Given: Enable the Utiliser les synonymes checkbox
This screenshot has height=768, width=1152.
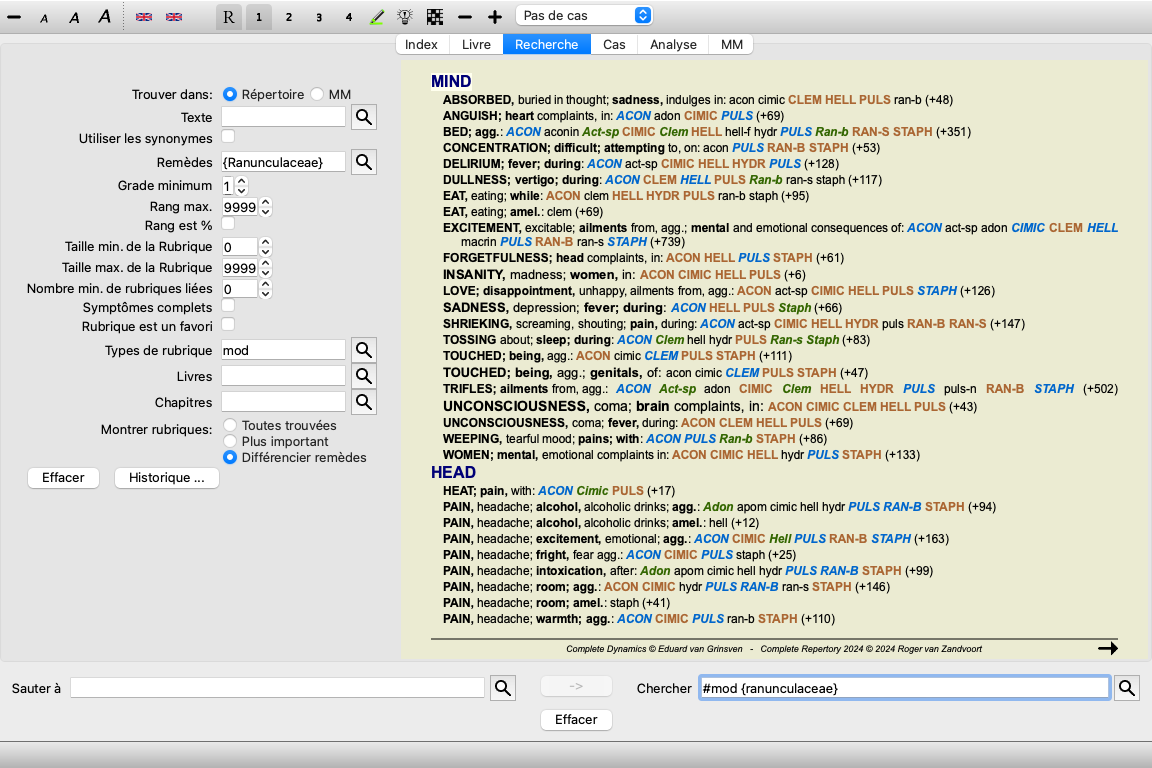Looking at the screenshot, I should point(228,137).
